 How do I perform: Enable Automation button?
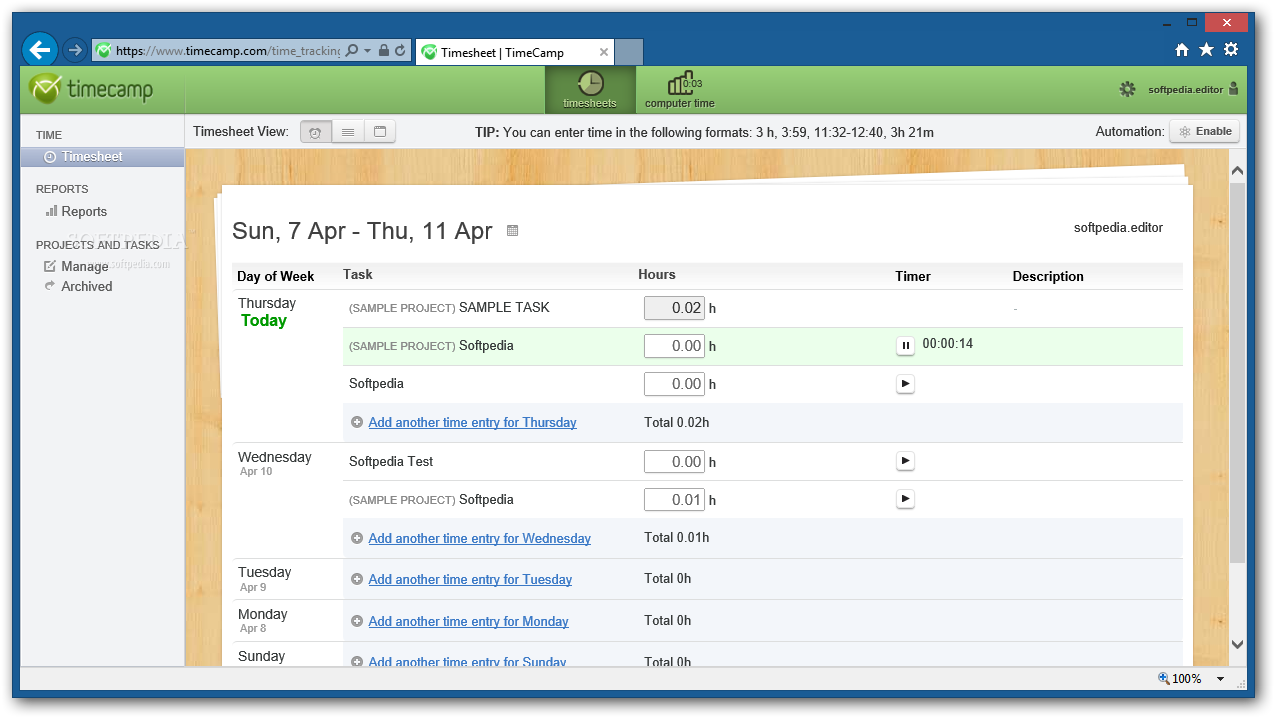tap(1205, 131)
